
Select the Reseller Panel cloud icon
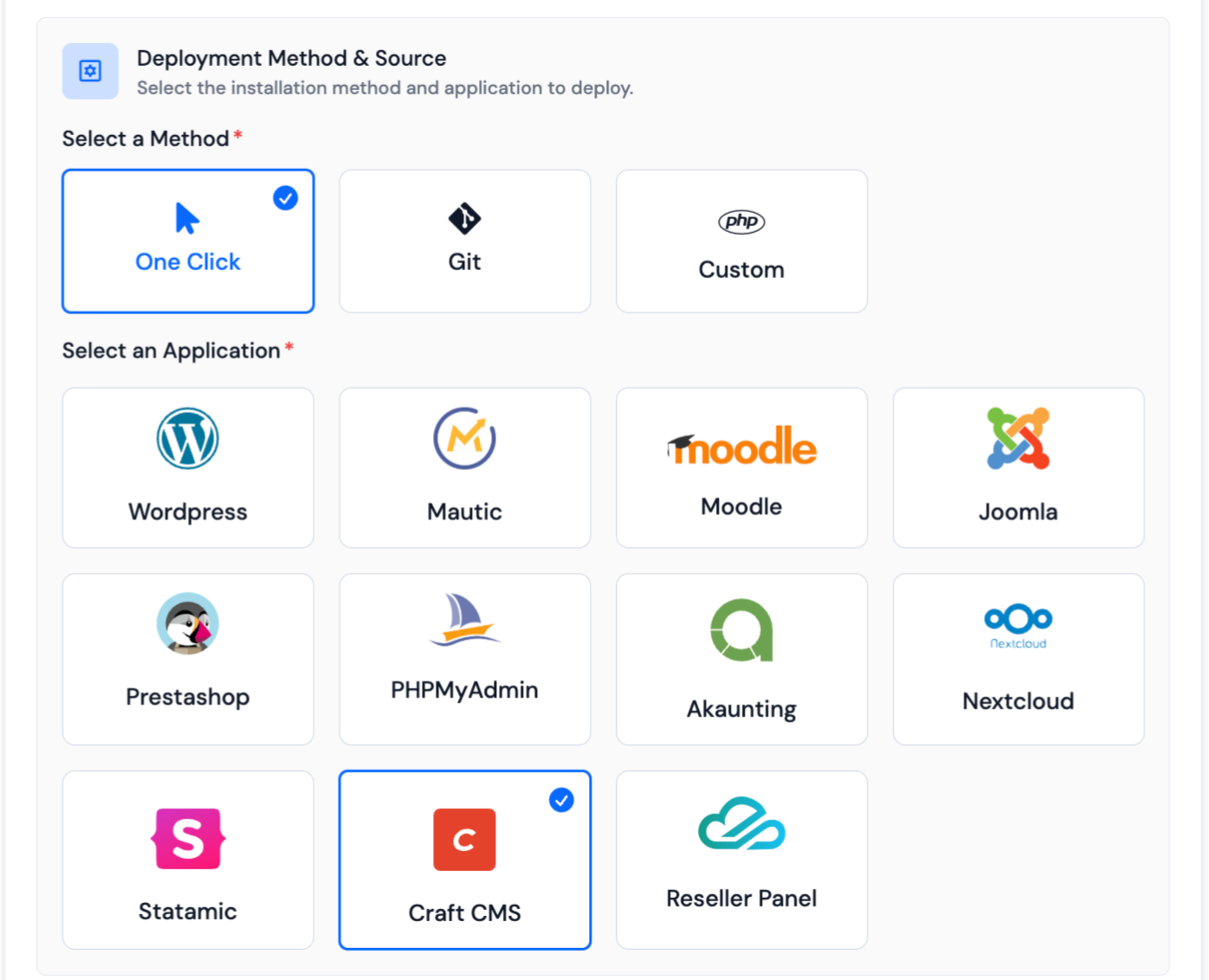[741, 831]
